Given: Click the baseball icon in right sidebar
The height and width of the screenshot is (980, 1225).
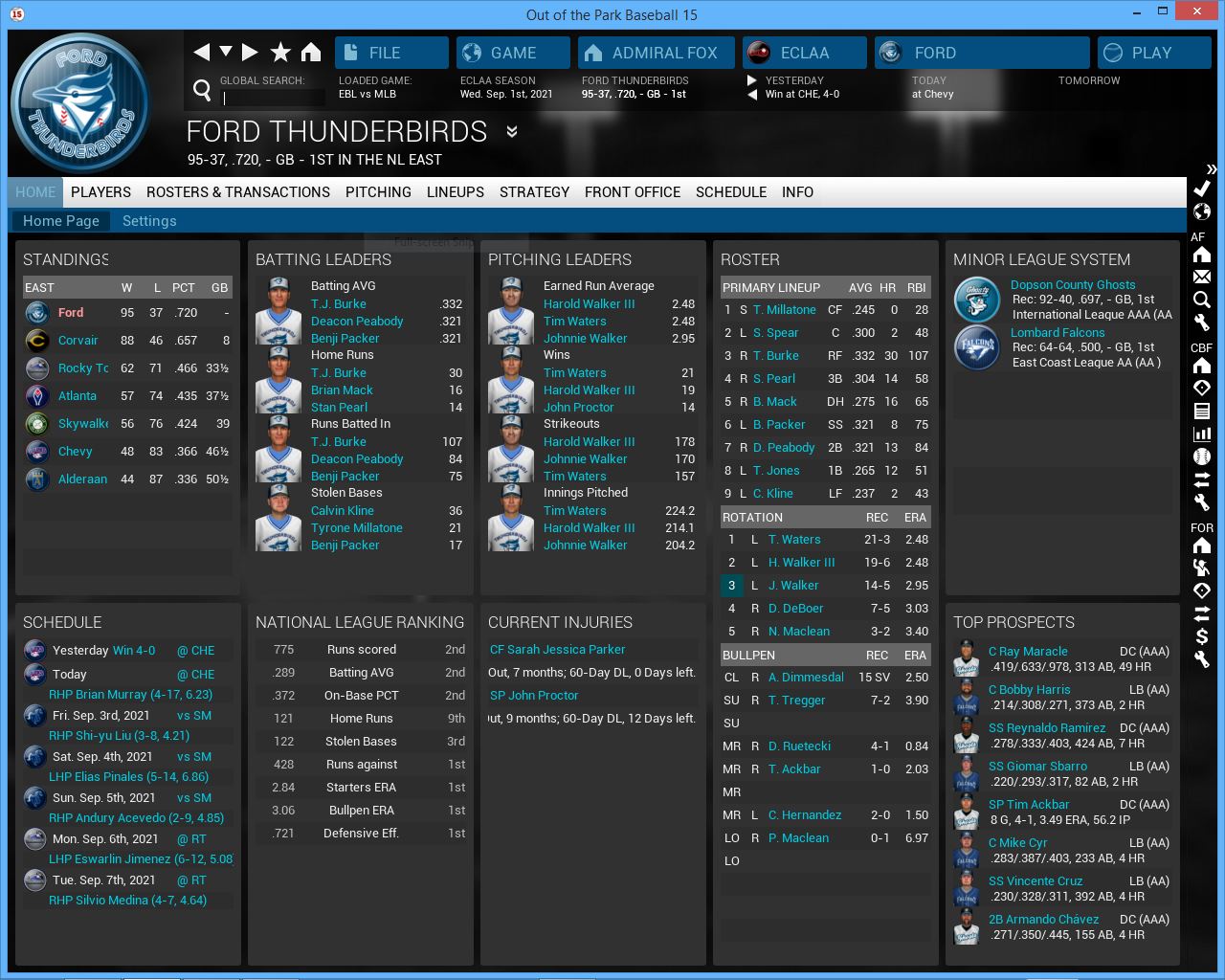Looking at the screenshot, I should pos(1202,457).
